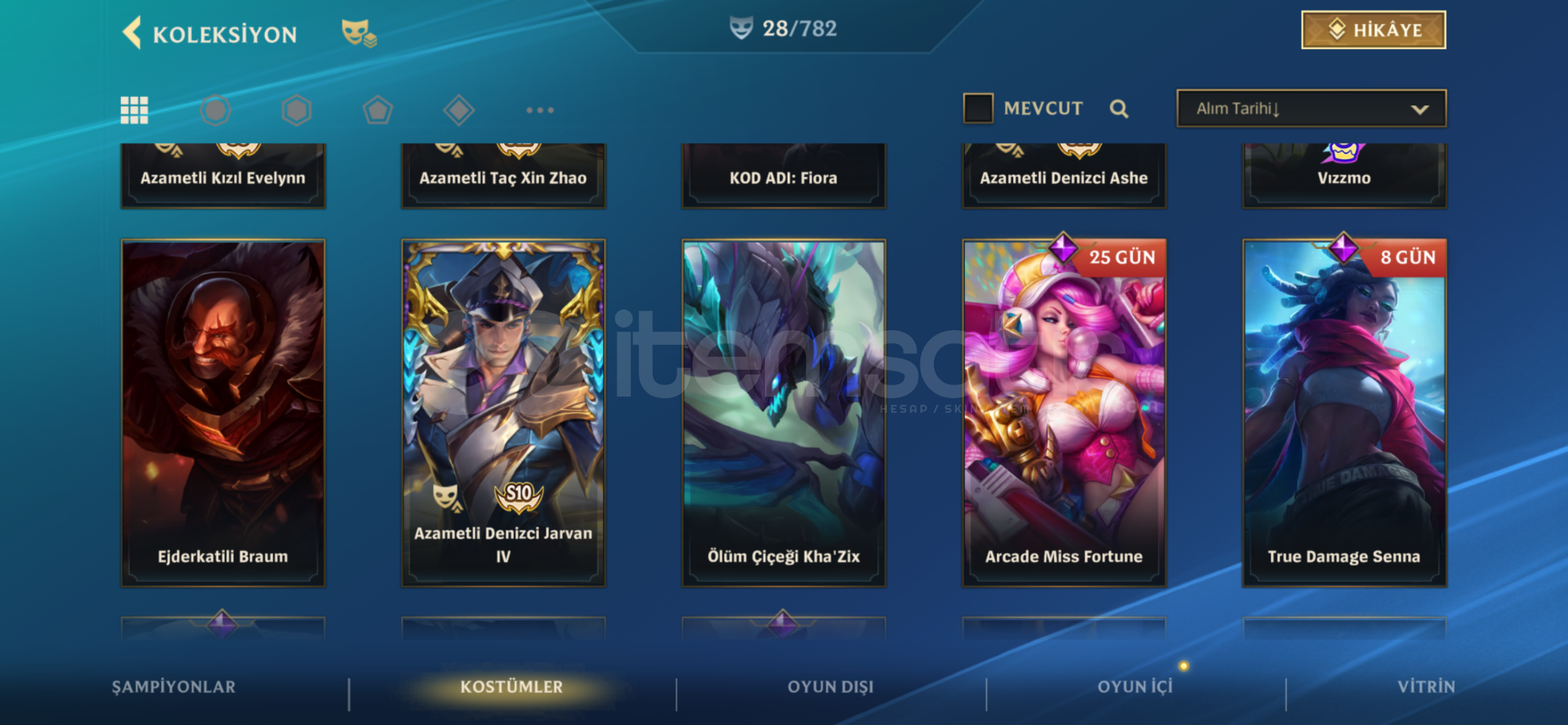Switch to the Şampiyonlar tab
The height and width of the screenshot is (725, 1568).
point(174,687)
